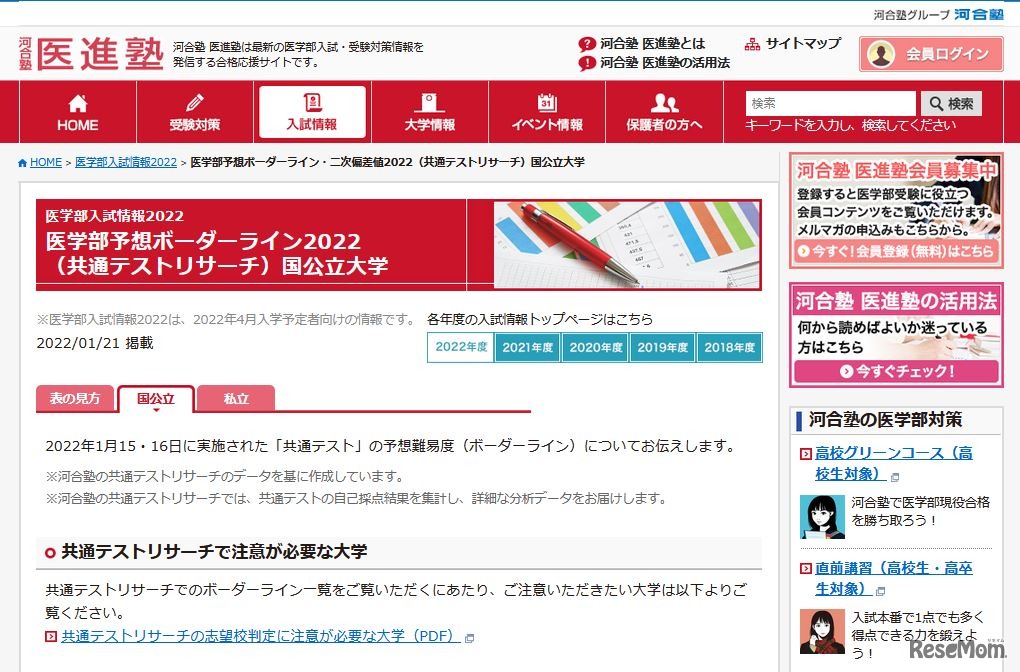Click the exclamation icon beside 医進塾の活用法

[587, 63]
